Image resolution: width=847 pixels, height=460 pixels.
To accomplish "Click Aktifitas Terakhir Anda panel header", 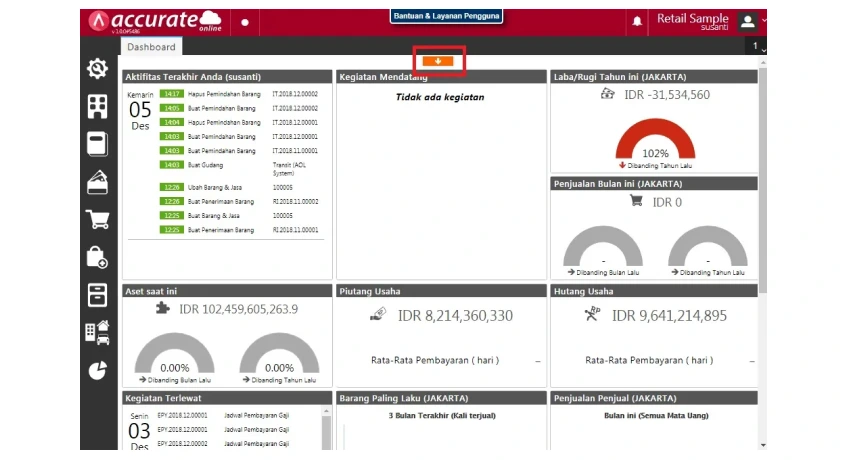I will tap(227, 77).
